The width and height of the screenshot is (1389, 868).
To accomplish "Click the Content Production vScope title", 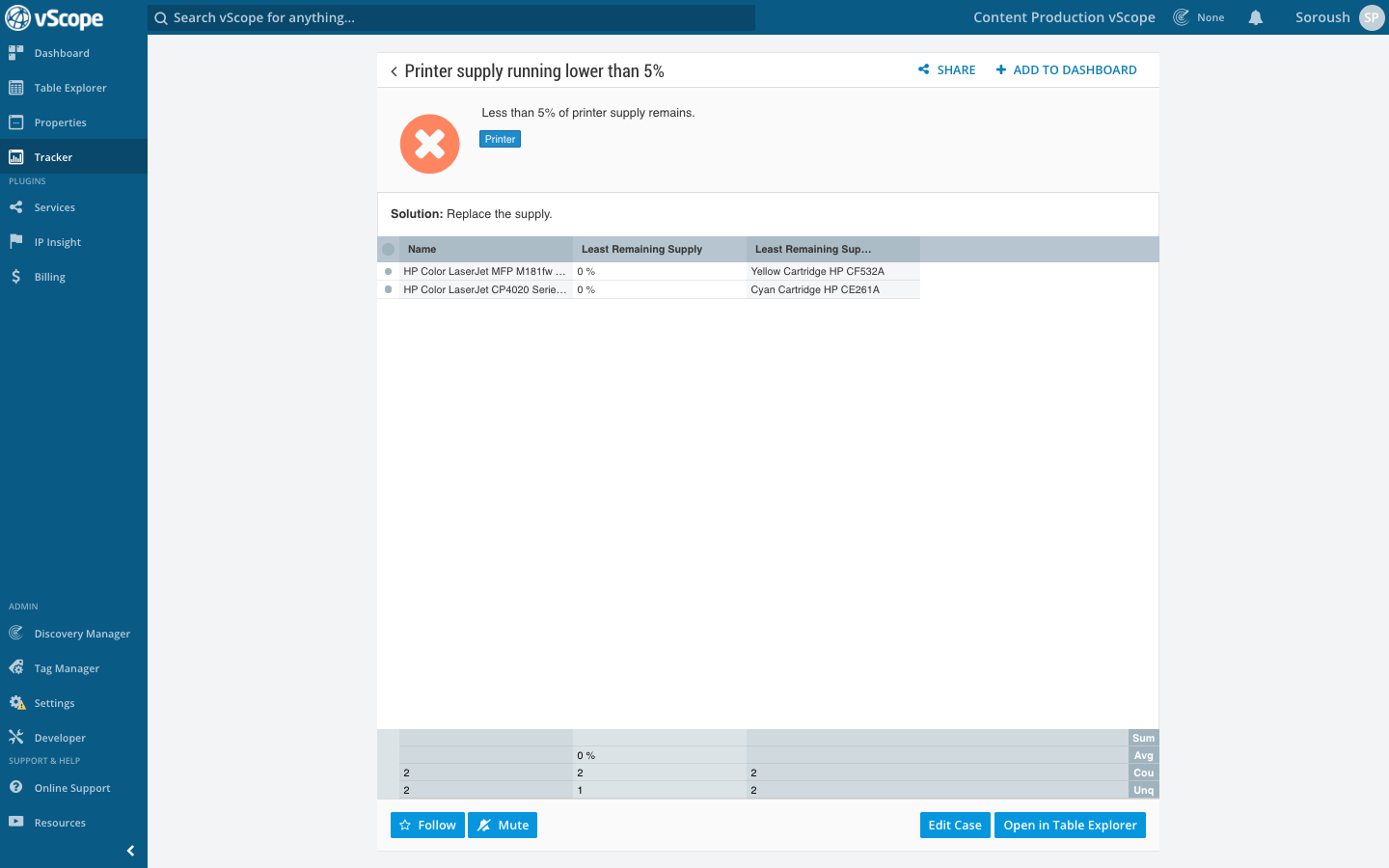I will (x=1064, y=17).
